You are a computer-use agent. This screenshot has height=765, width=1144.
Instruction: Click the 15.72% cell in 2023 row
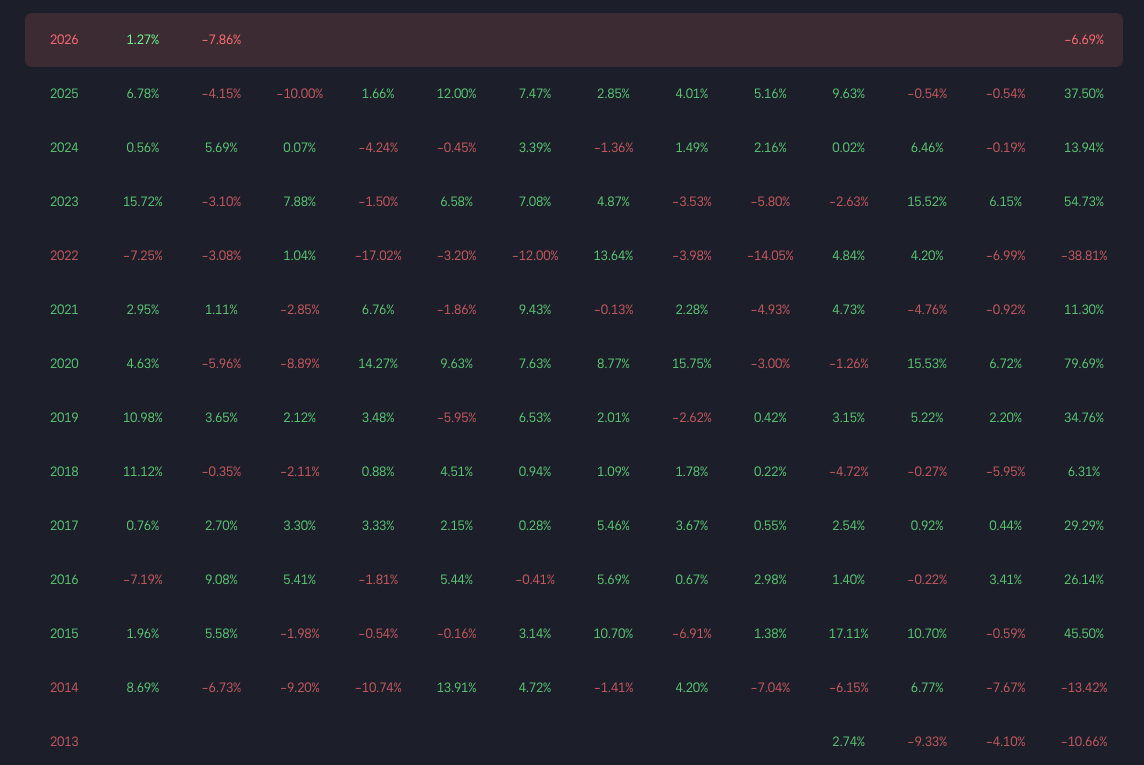(142, 202)
